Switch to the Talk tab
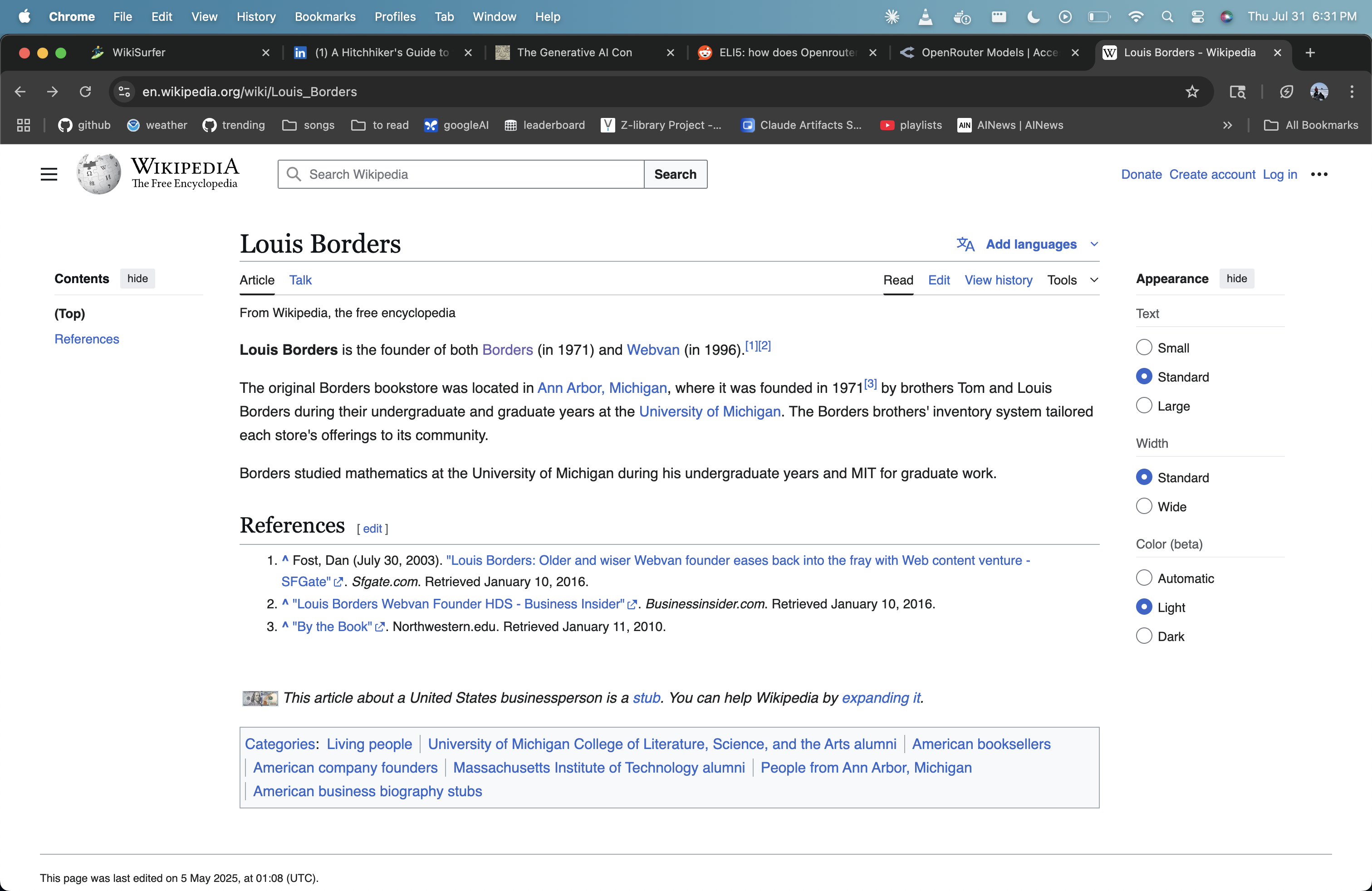Image resolution: width=1372 pixels, height=891 pixels. [300, 280]
